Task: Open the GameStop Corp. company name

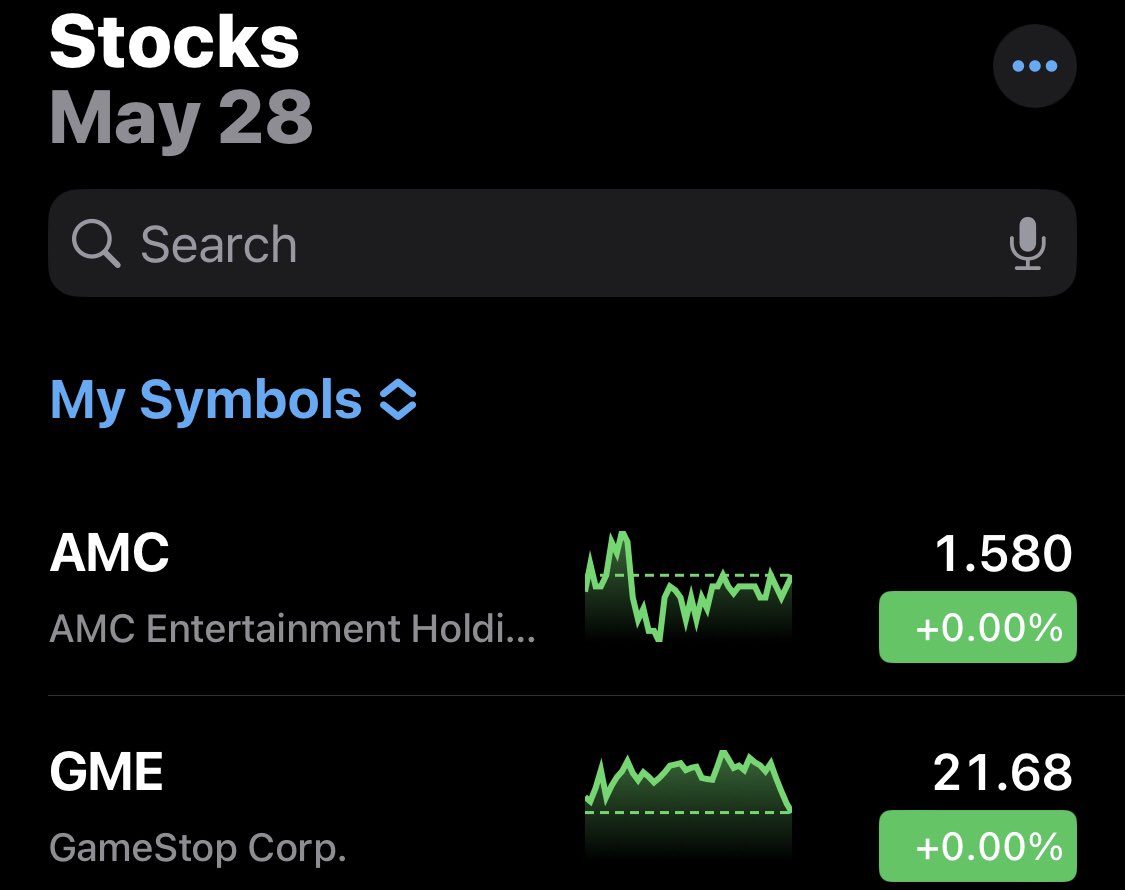Action: tap(198, 848)
